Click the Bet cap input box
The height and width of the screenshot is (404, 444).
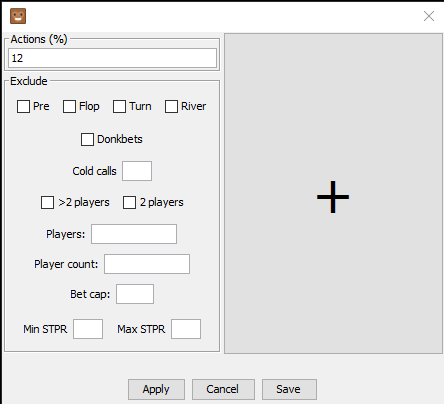135,294
